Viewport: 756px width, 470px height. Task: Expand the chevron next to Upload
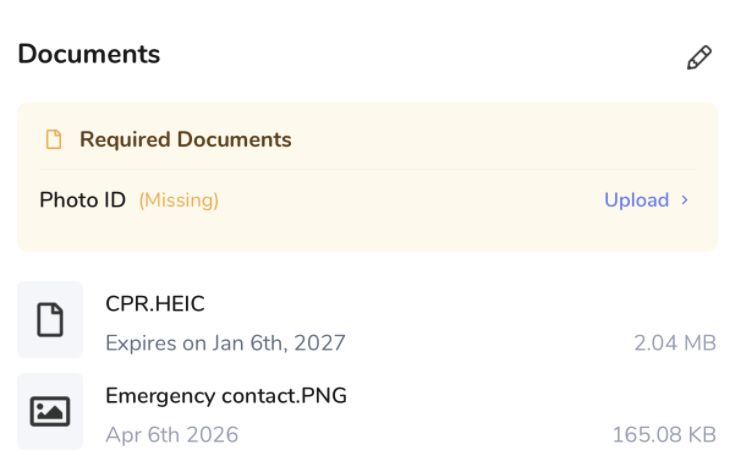click(685, 200)
